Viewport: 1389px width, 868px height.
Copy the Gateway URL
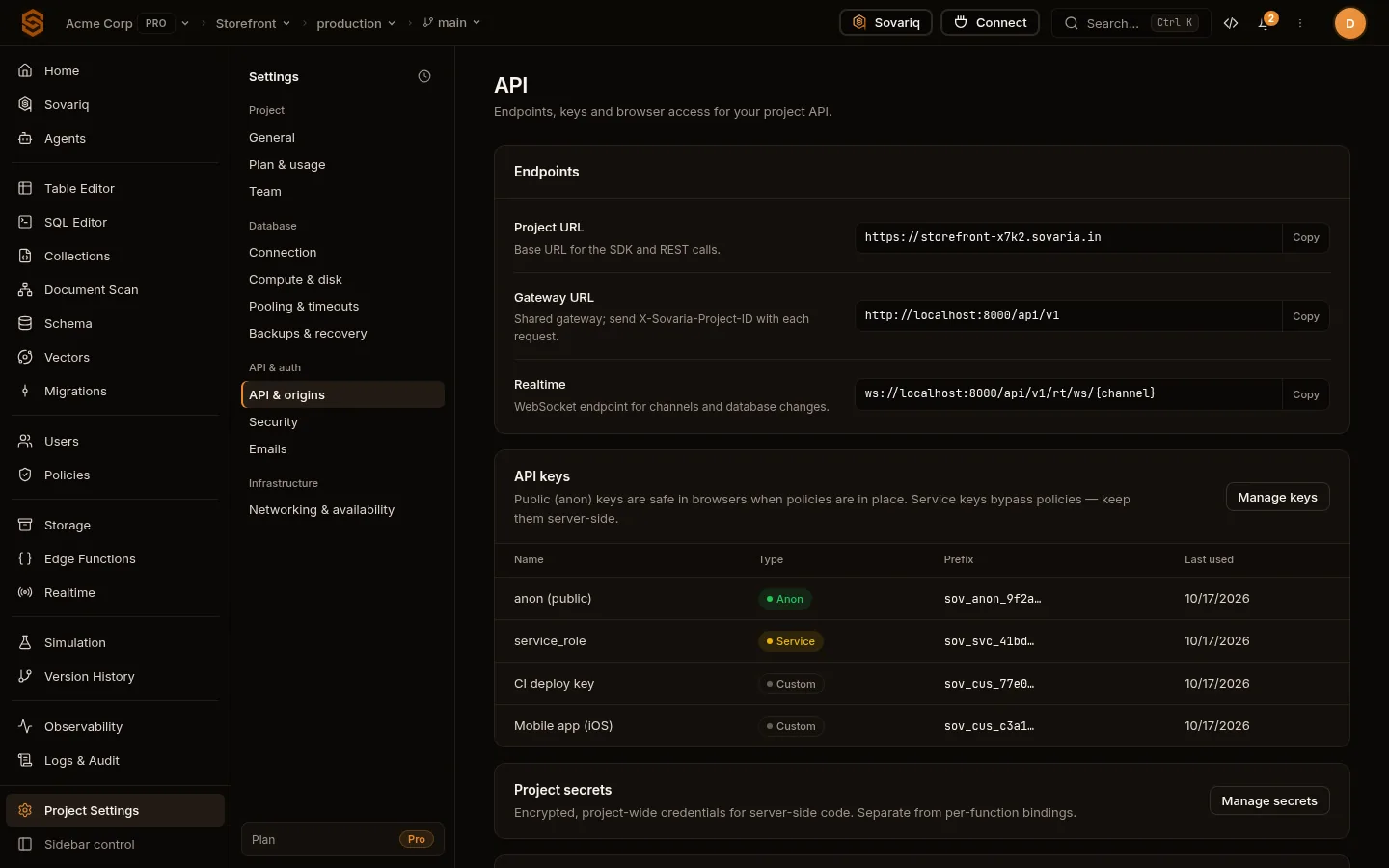(1306, 316)
